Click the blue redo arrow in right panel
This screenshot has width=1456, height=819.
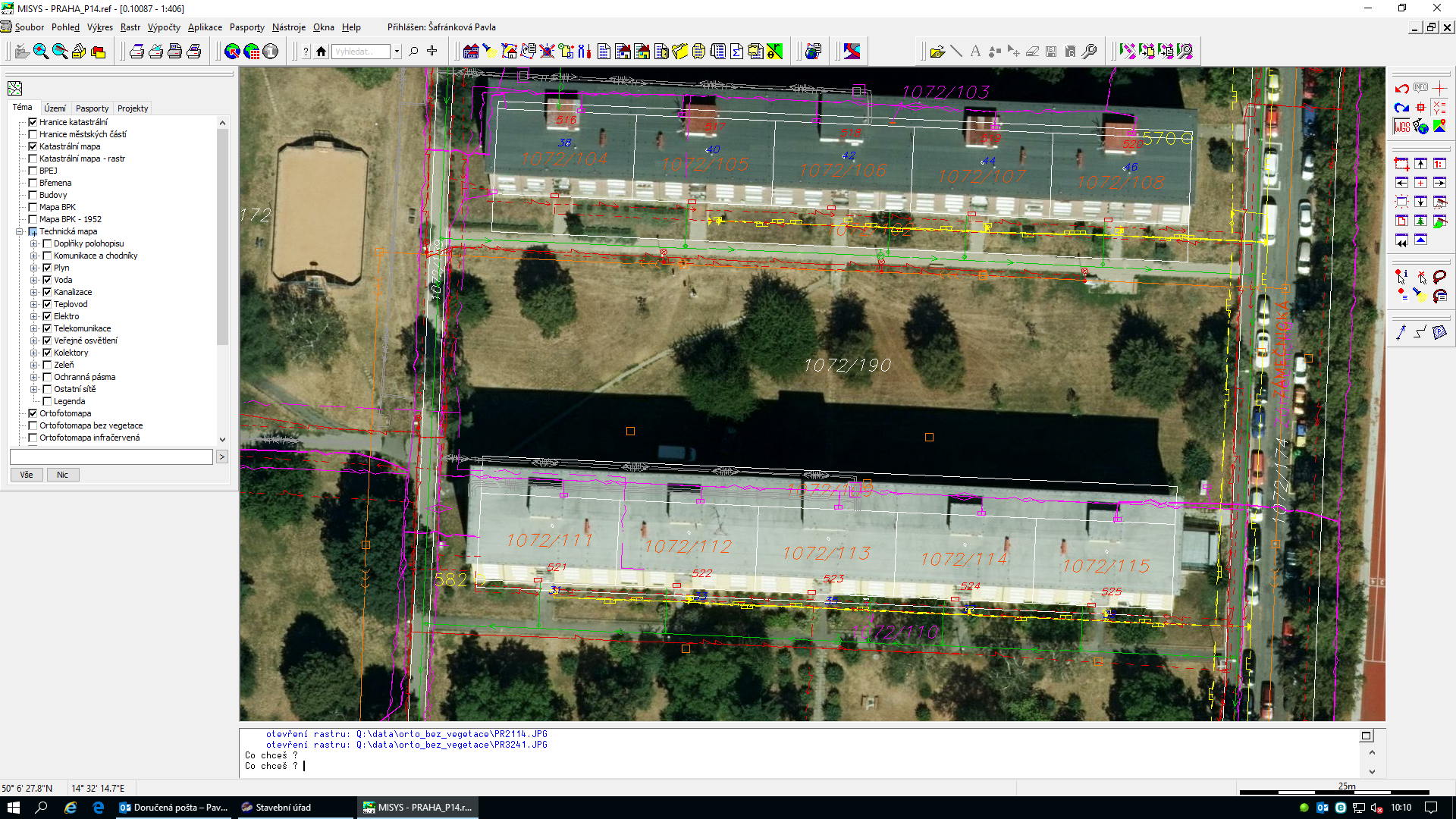(1401, 108)
